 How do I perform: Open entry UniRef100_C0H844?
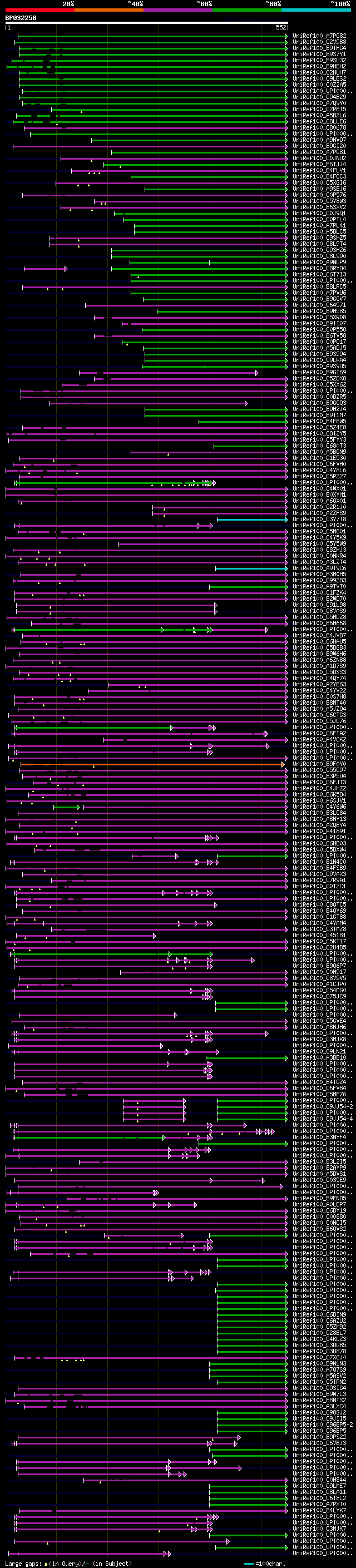(319, 1480)
